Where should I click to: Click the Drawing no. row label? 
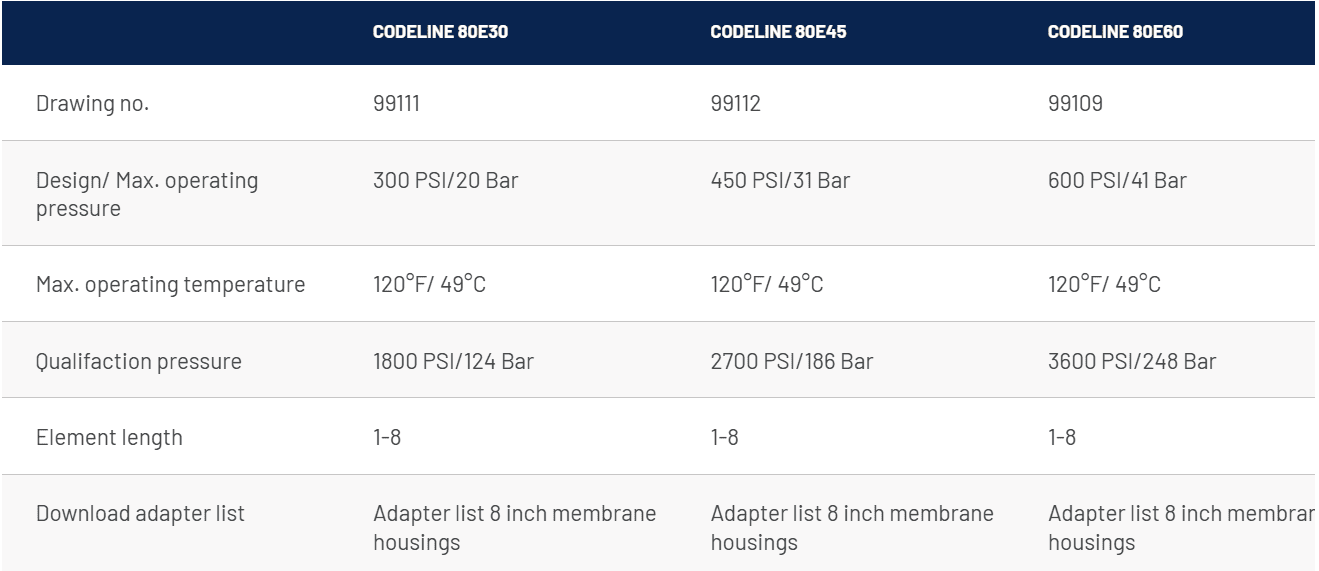click(92, 103)
